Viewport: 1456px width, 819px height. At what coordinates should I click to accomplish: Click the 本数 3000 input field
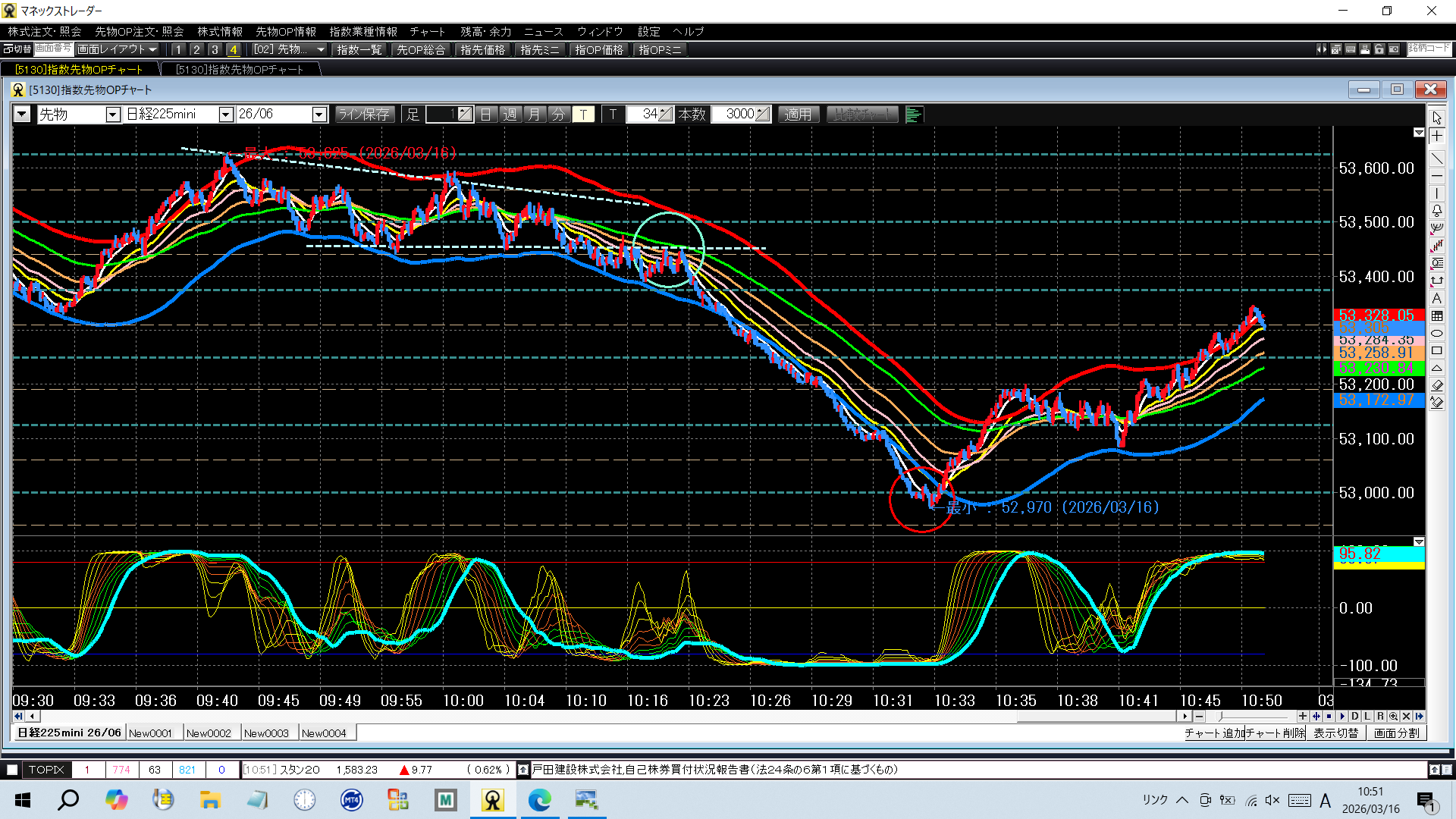click(735, 115)
